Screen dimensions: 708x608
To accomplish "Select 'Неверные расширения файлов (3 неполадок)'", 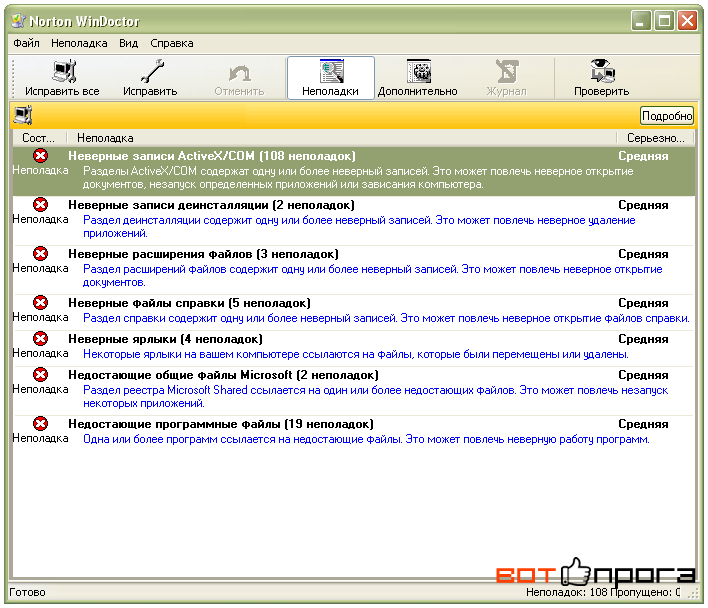I will point(203,254).
